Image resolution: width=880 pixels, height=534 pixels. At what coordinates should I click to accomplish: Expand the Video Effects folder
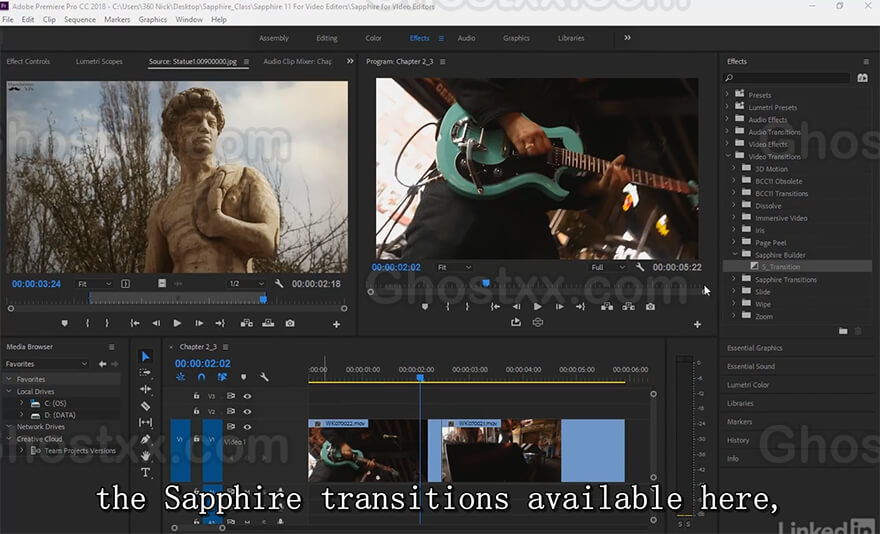727,144
